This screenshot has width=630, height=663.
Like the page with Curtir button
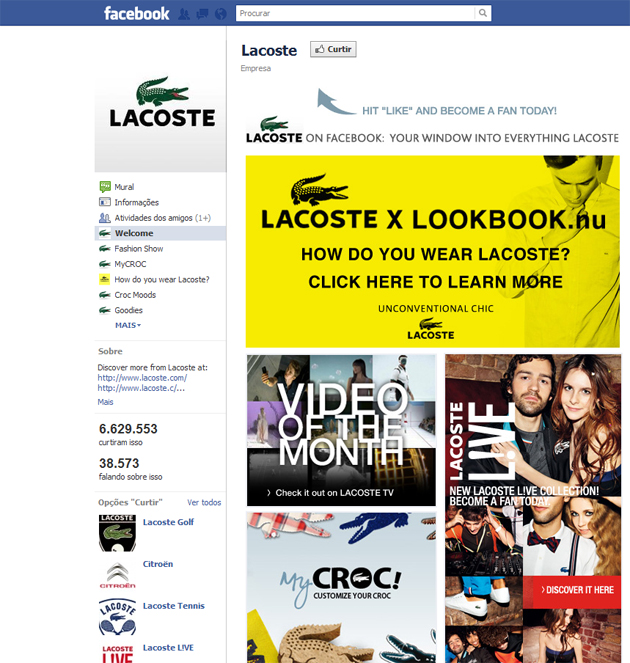[333, 49]
